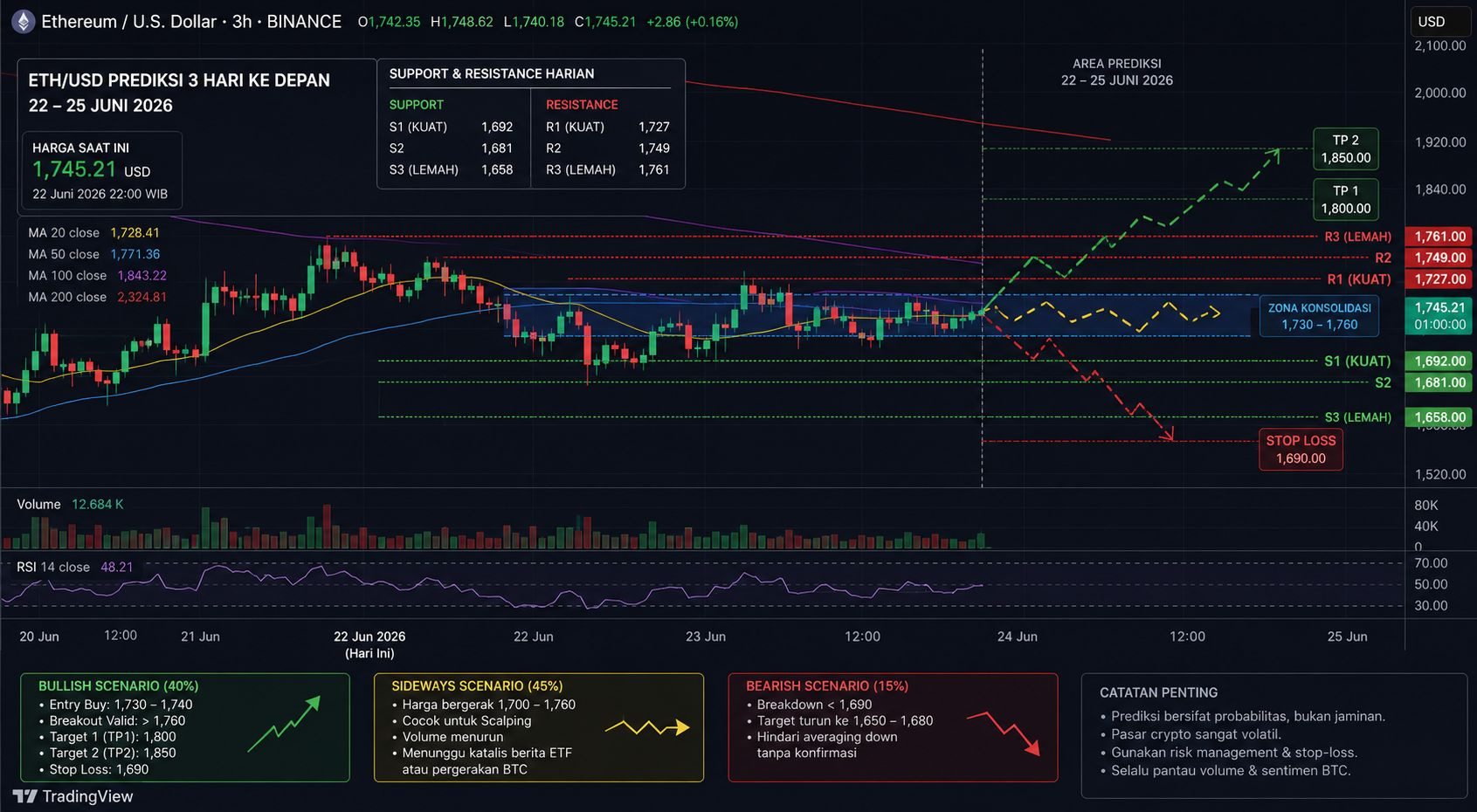Screen dimensions: 1477x812
Task: Select the TP 1 1,800.00 target box
Action: pos(1346,200)
